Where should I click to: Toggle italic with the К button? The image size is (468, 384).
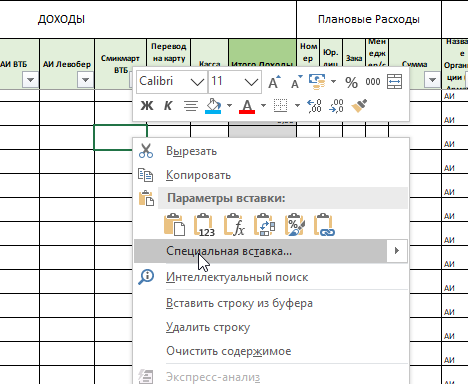pos(168,106)
